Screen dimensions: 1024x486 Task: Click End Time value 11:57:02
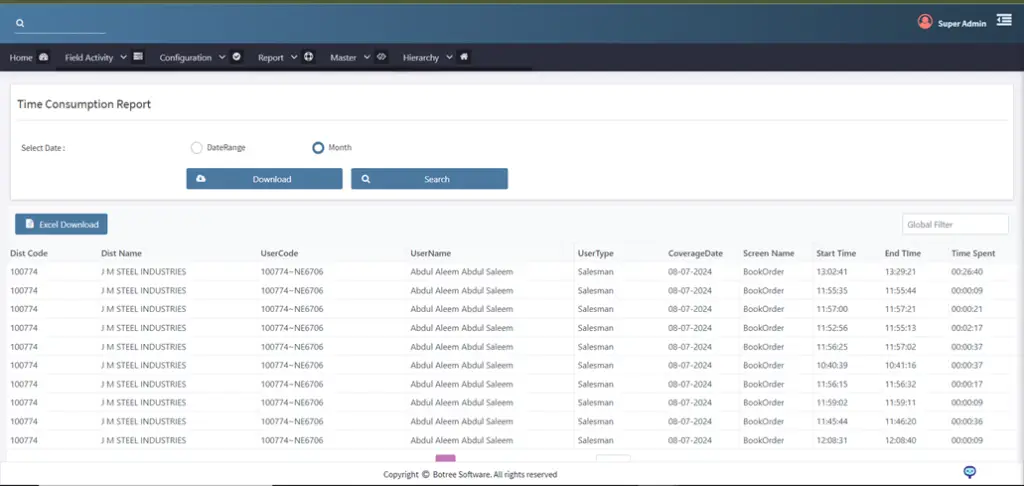(901, 347)
